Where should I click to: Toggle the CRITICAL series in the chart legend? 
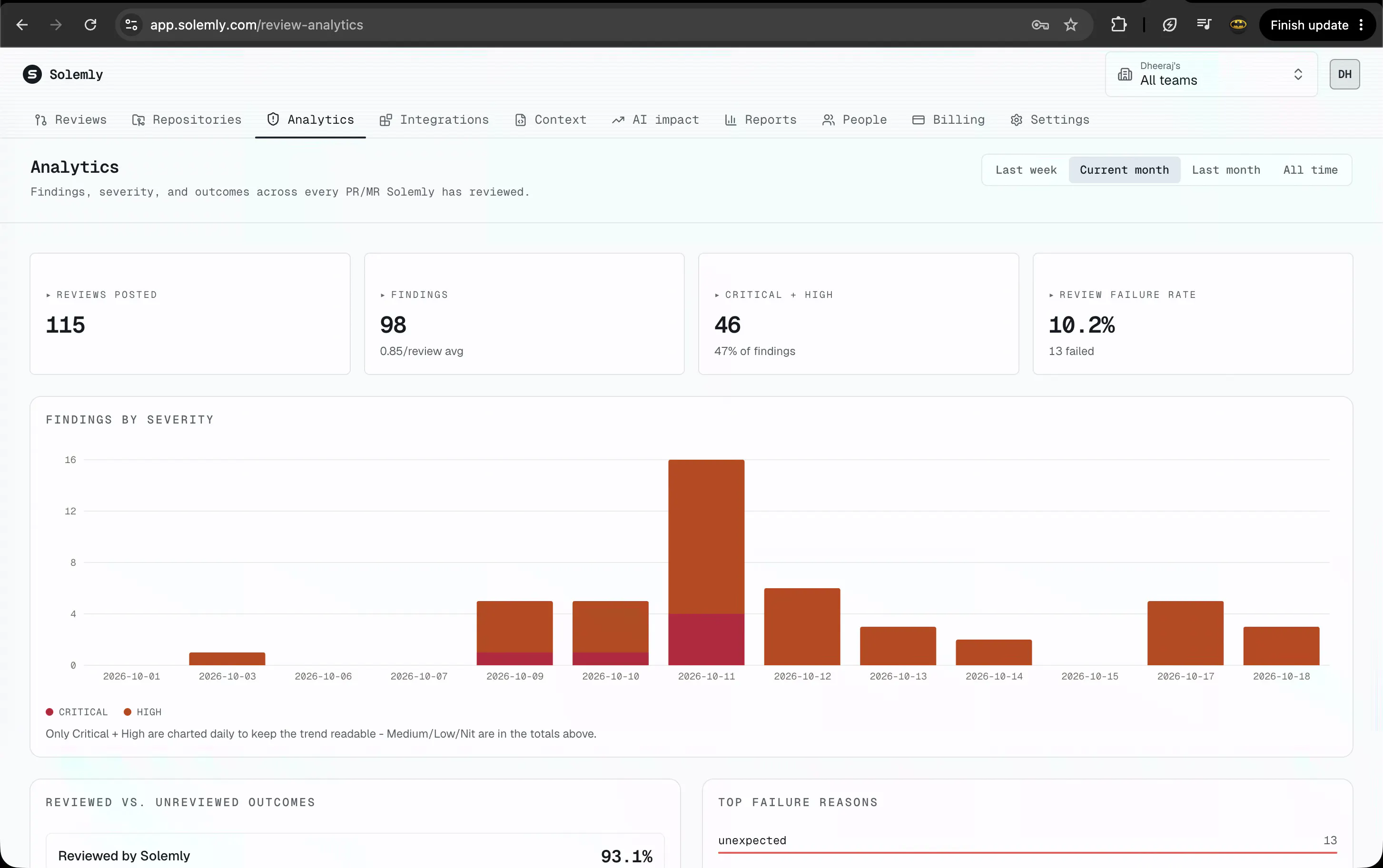tap(77, 712)
